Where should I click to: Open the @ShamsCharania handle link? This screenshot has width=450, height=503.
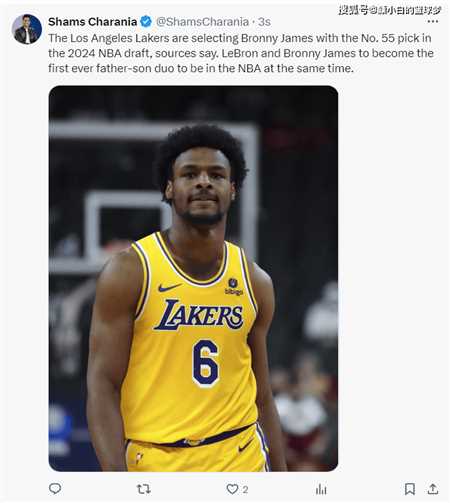(x=202, y=22)
